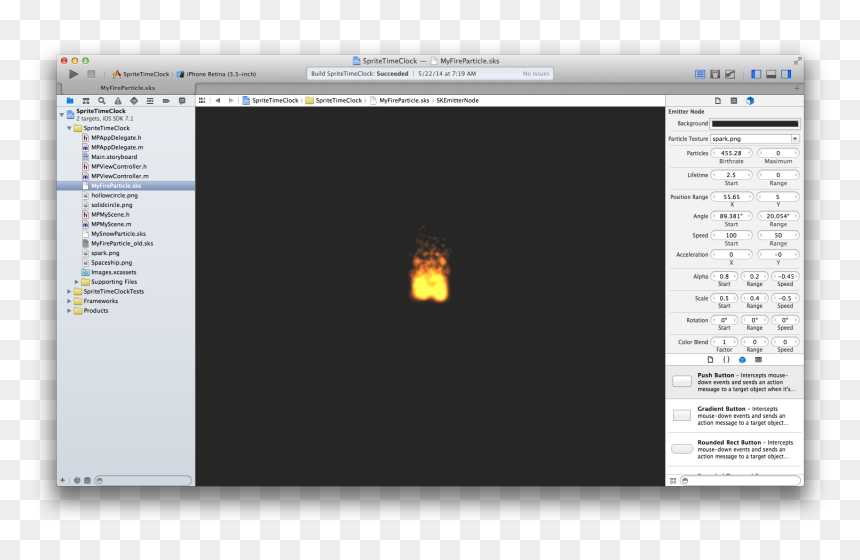Select MySnowParticle.sks file
The image size is (860, 560).
[118, 234]
